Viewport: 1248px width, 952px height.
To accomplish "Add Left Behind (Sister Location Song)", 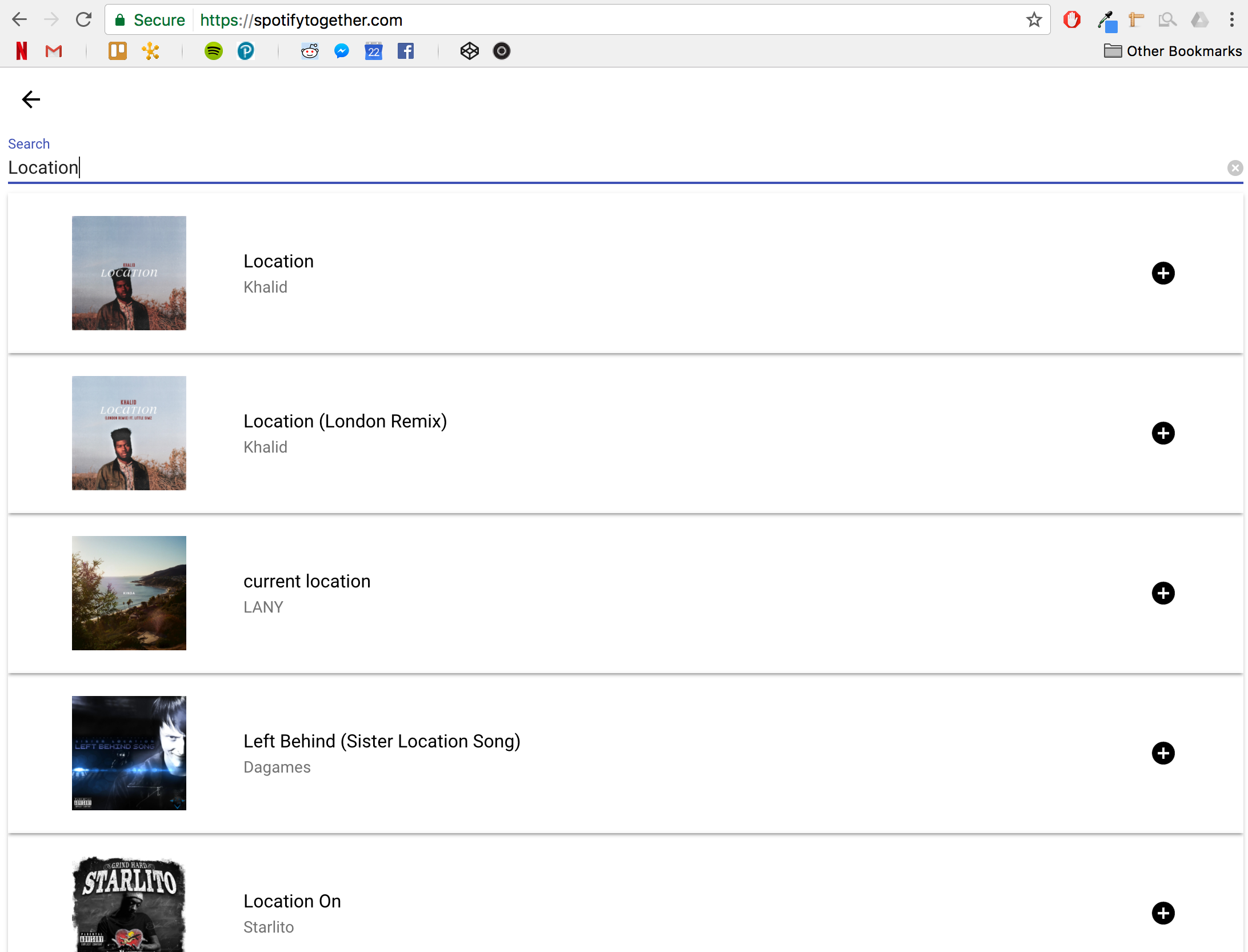I will 1163,753.
